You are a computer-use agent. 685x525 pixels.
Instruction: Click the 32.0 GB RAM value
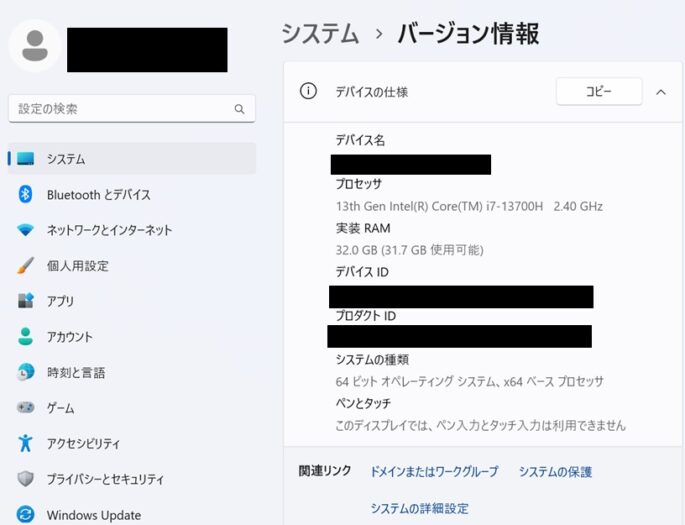click(410, 250)
